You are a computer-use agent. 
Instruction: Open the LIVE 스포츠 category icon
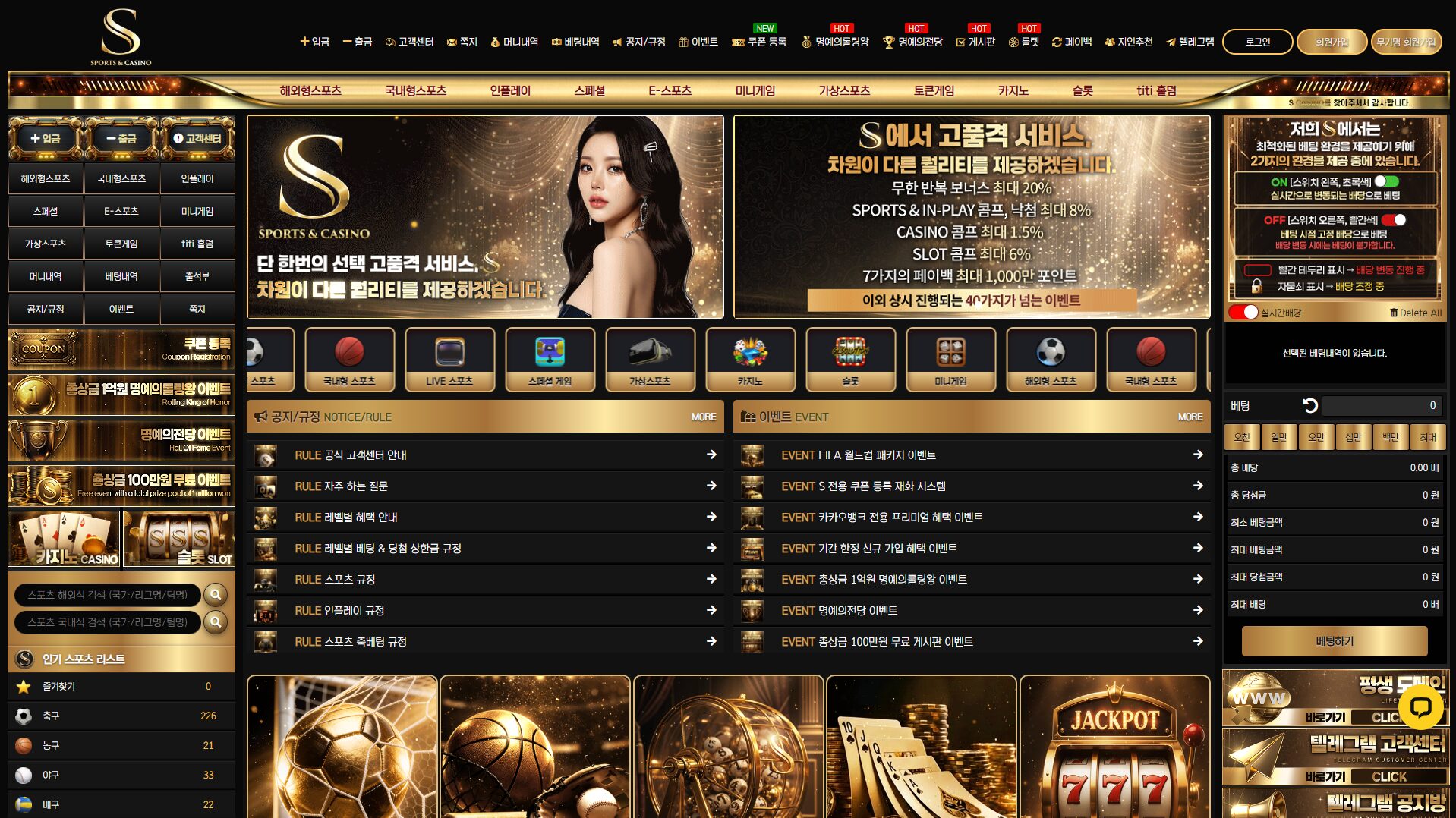coord(449,360)
